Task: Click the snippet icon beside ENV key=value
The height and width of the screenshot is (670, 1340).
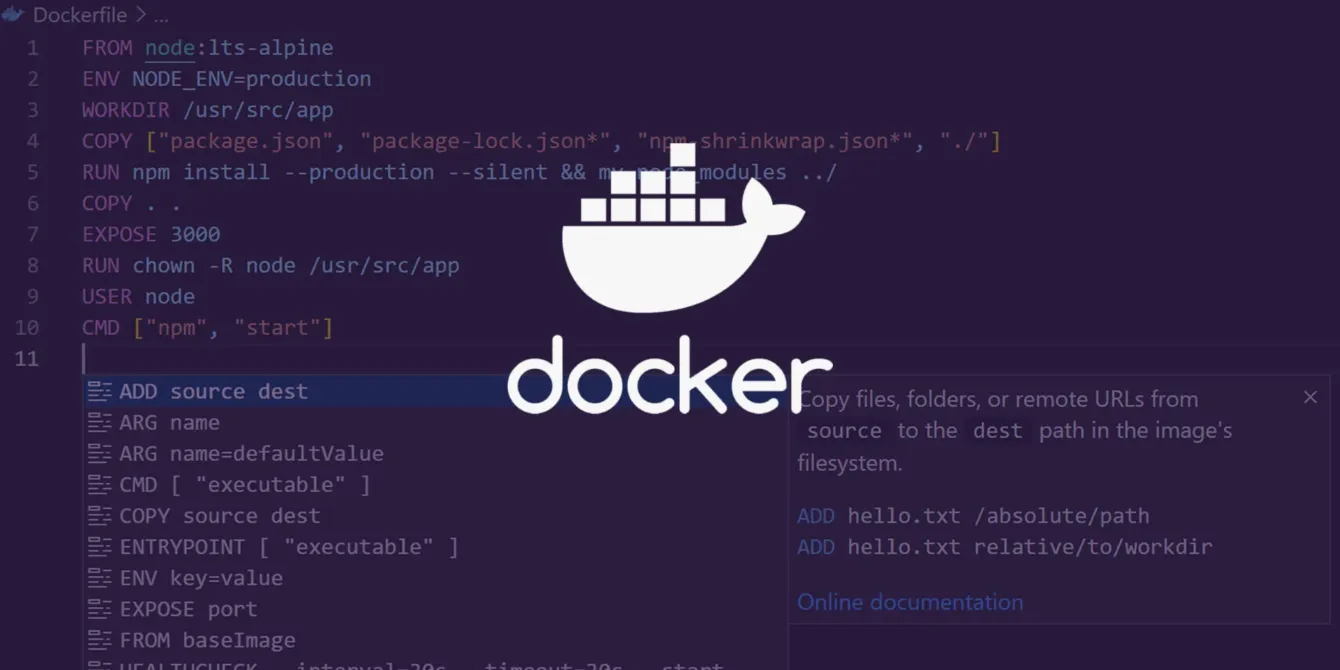Action: tap(100, 577)
